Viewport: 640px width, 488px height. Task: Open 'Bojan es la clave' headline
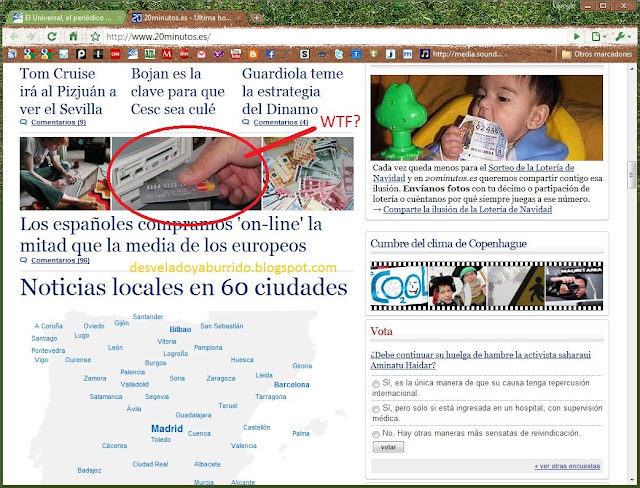178,91
